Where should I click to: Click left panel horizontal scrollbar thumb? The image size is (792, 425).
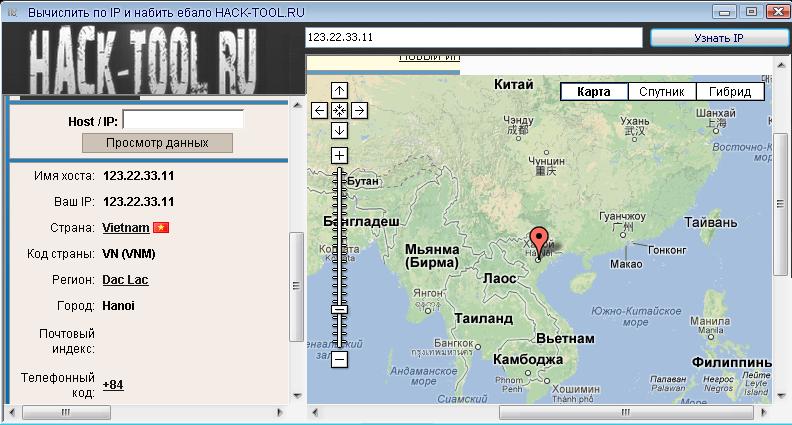point(66,412)
